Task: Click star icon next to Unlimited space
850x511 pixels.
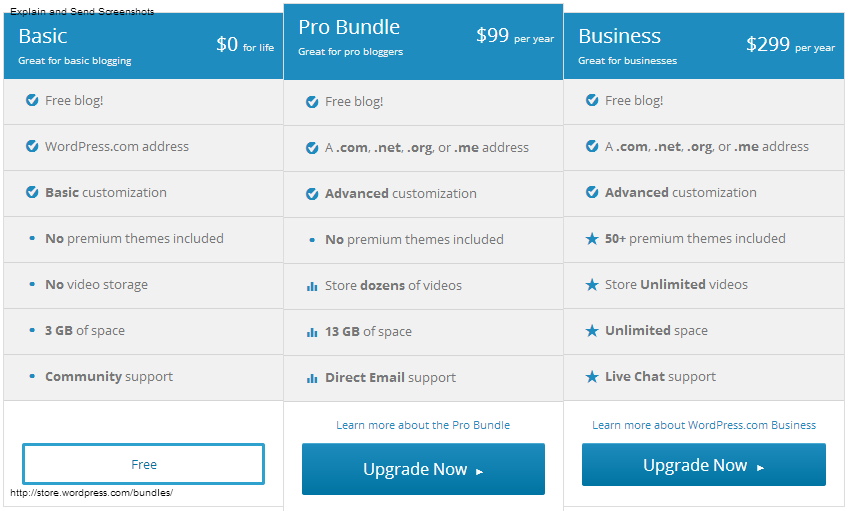Action: click(592, 331)
